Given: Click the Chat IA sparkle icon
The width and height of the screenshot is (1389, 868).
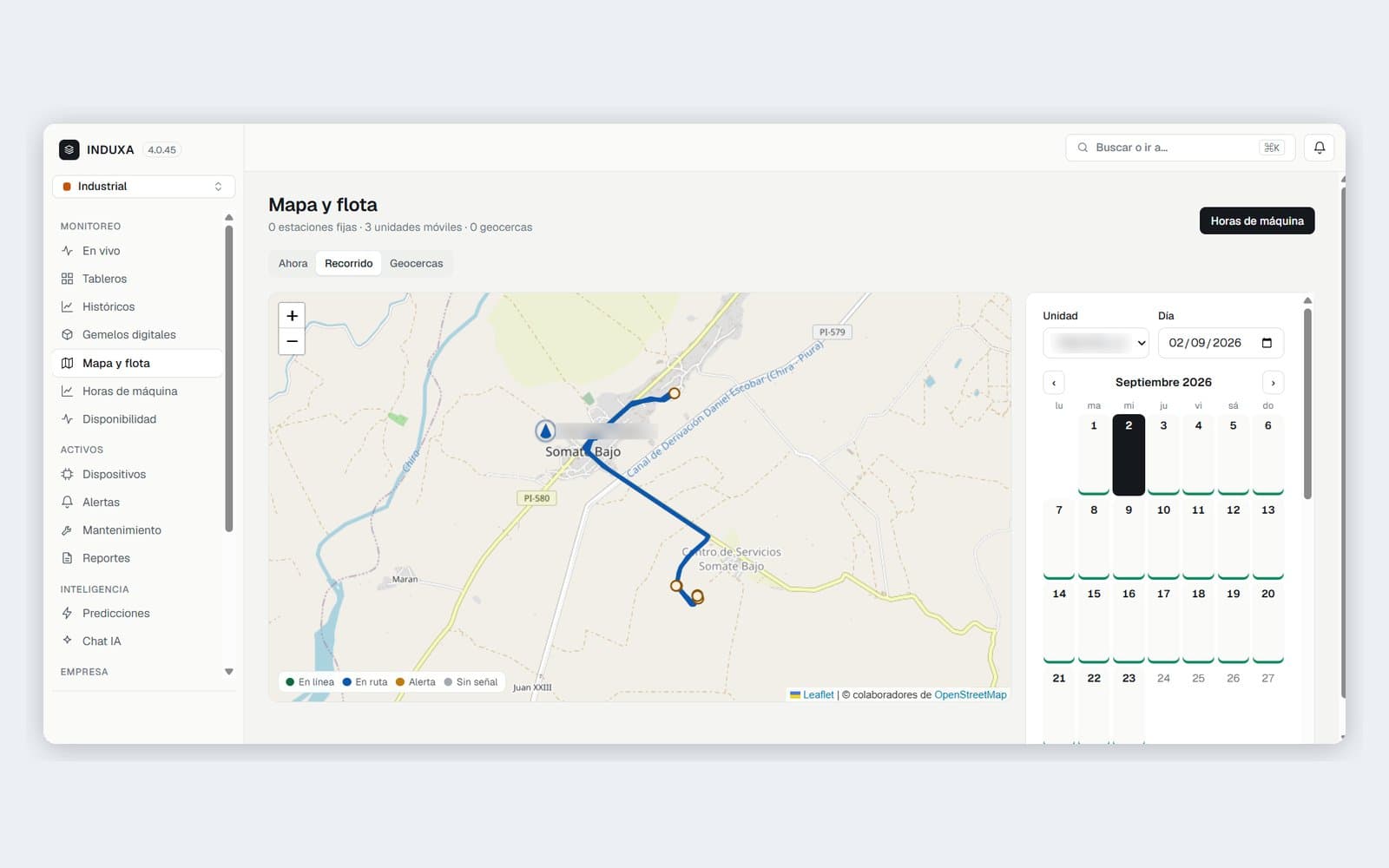Looking at the screenshot, I should coord(67,641).
